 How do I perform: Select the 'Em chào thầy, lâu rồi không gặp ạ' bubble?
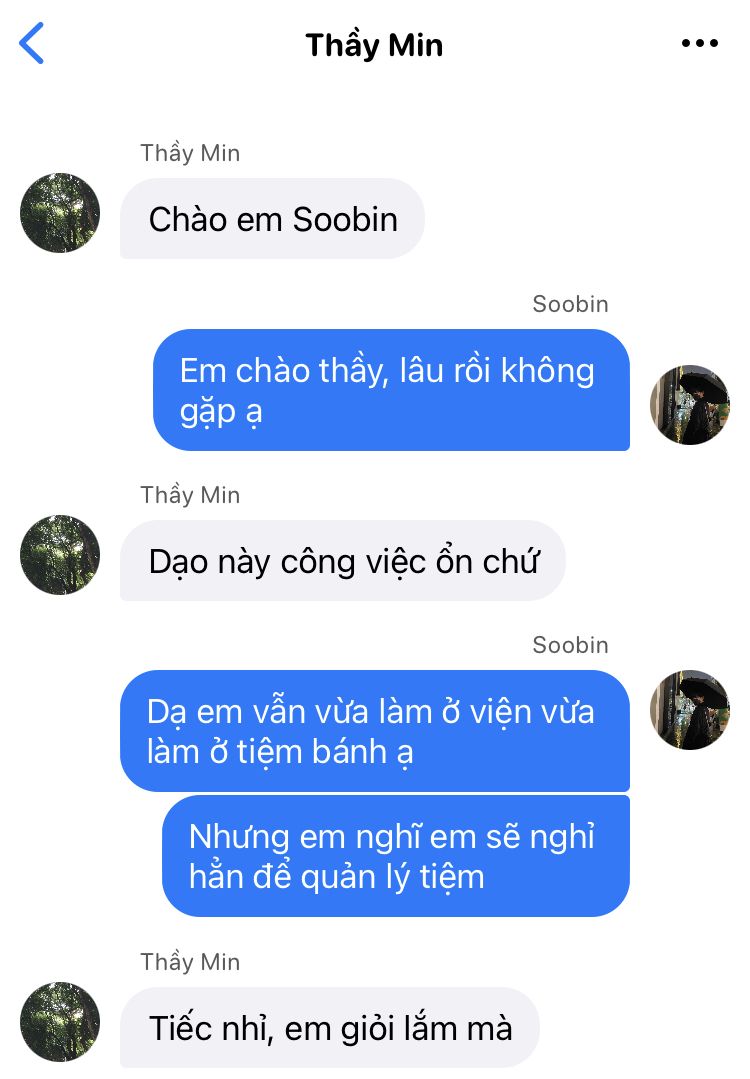coord(392,390)
